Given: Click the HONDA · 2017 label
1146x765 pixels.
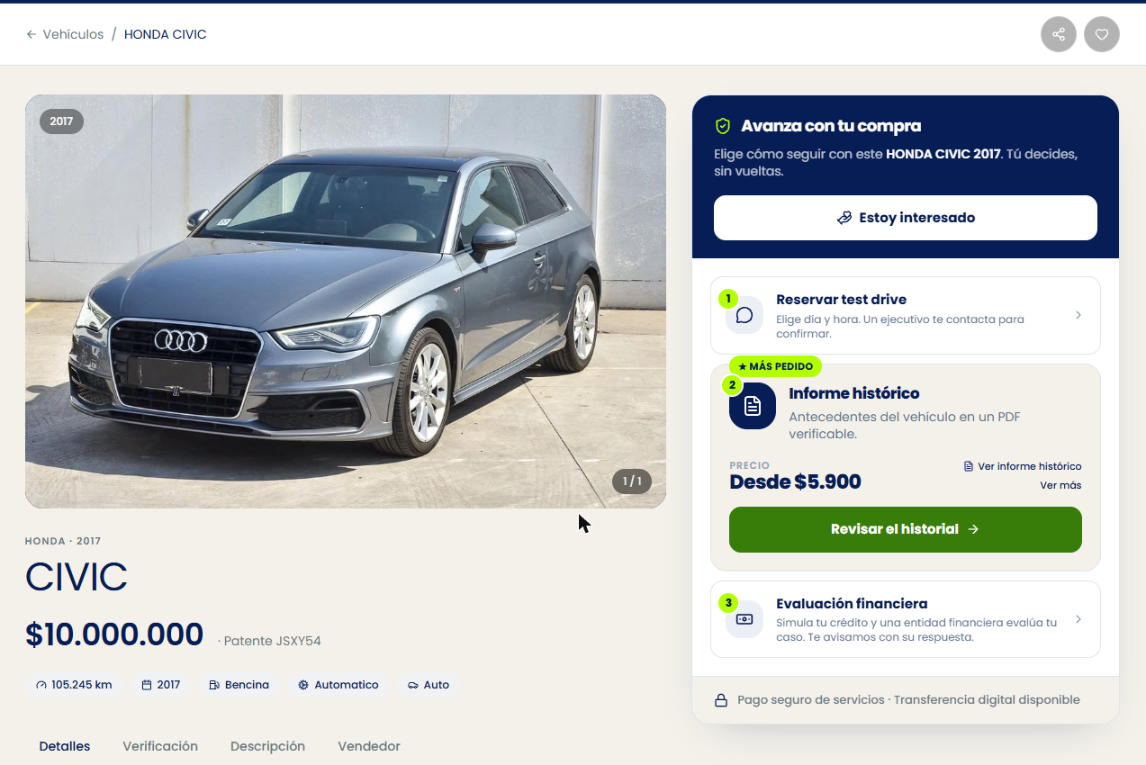Looking at the screenshot, I should 63,541.
